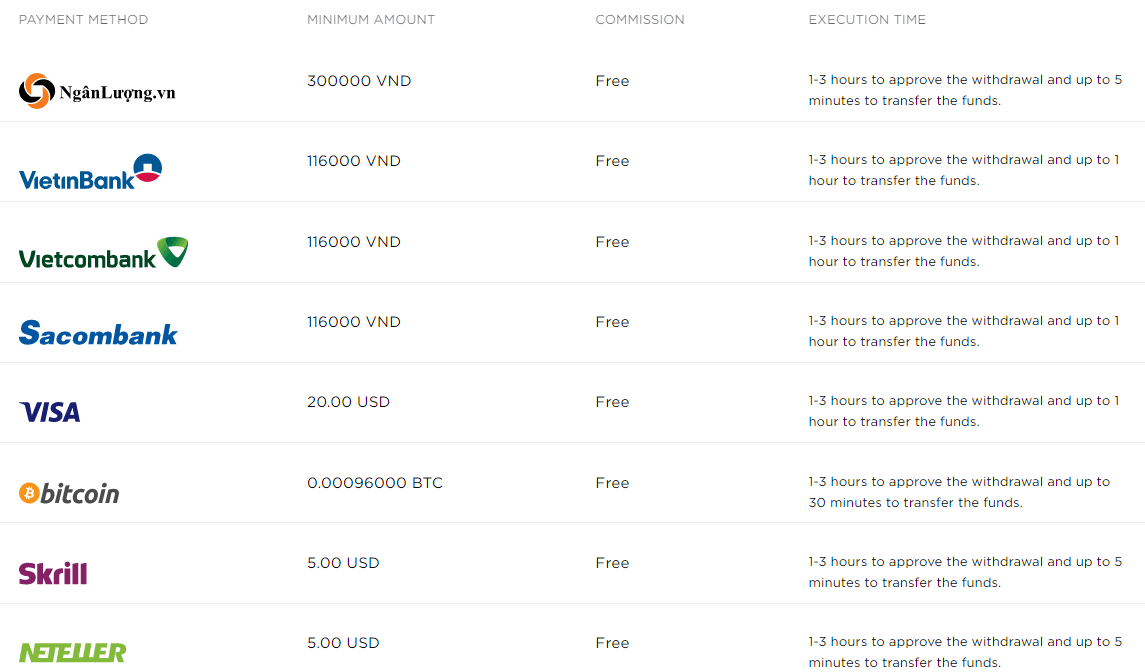This screenshot has height=672, width=1145.
Task: Click the NganLuong execution time description
Action: pyautogui.click(x=965, y=90)
